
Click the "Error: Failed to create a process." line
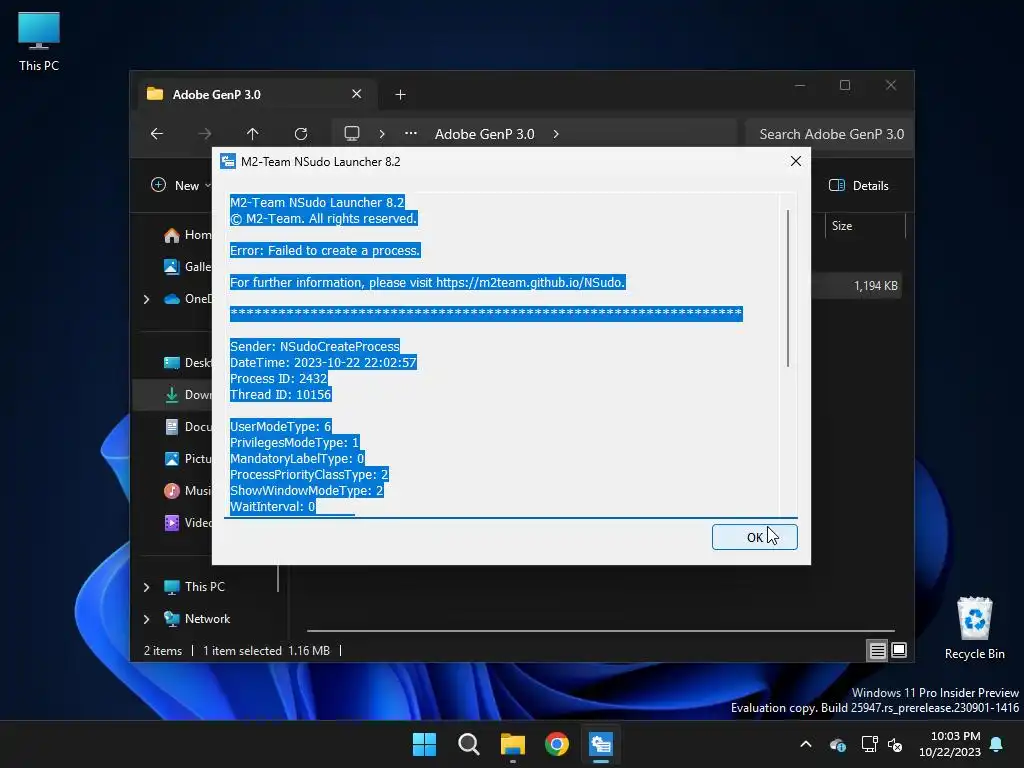(325, 250)
